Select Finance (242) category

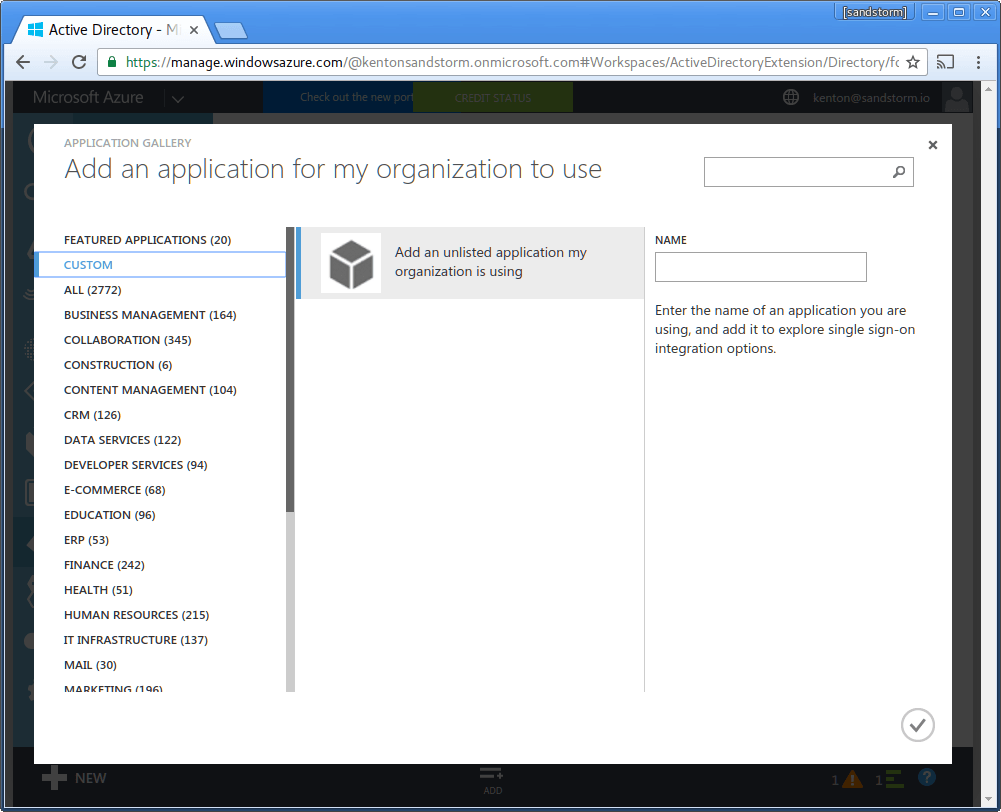pyautogui.click(x=104, y=565)
